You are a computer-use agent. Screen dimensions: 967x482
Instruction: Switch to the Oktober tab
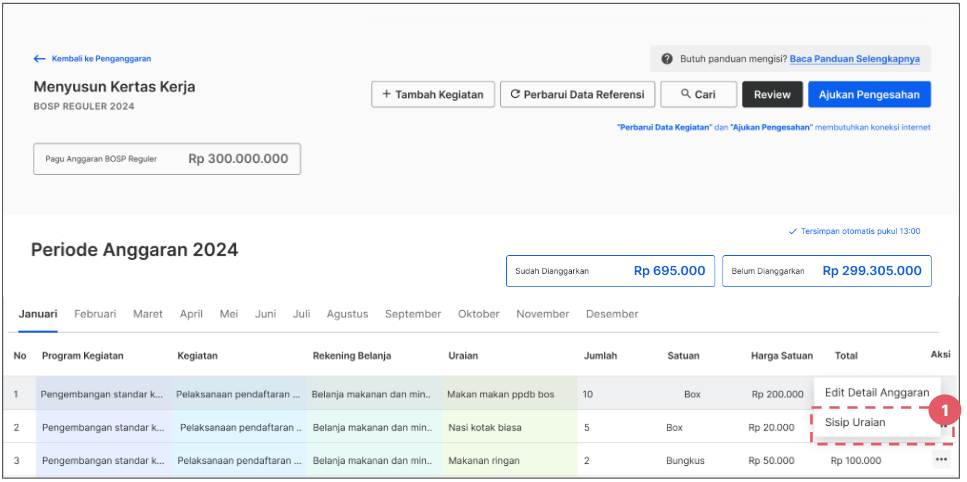[479, 314]
